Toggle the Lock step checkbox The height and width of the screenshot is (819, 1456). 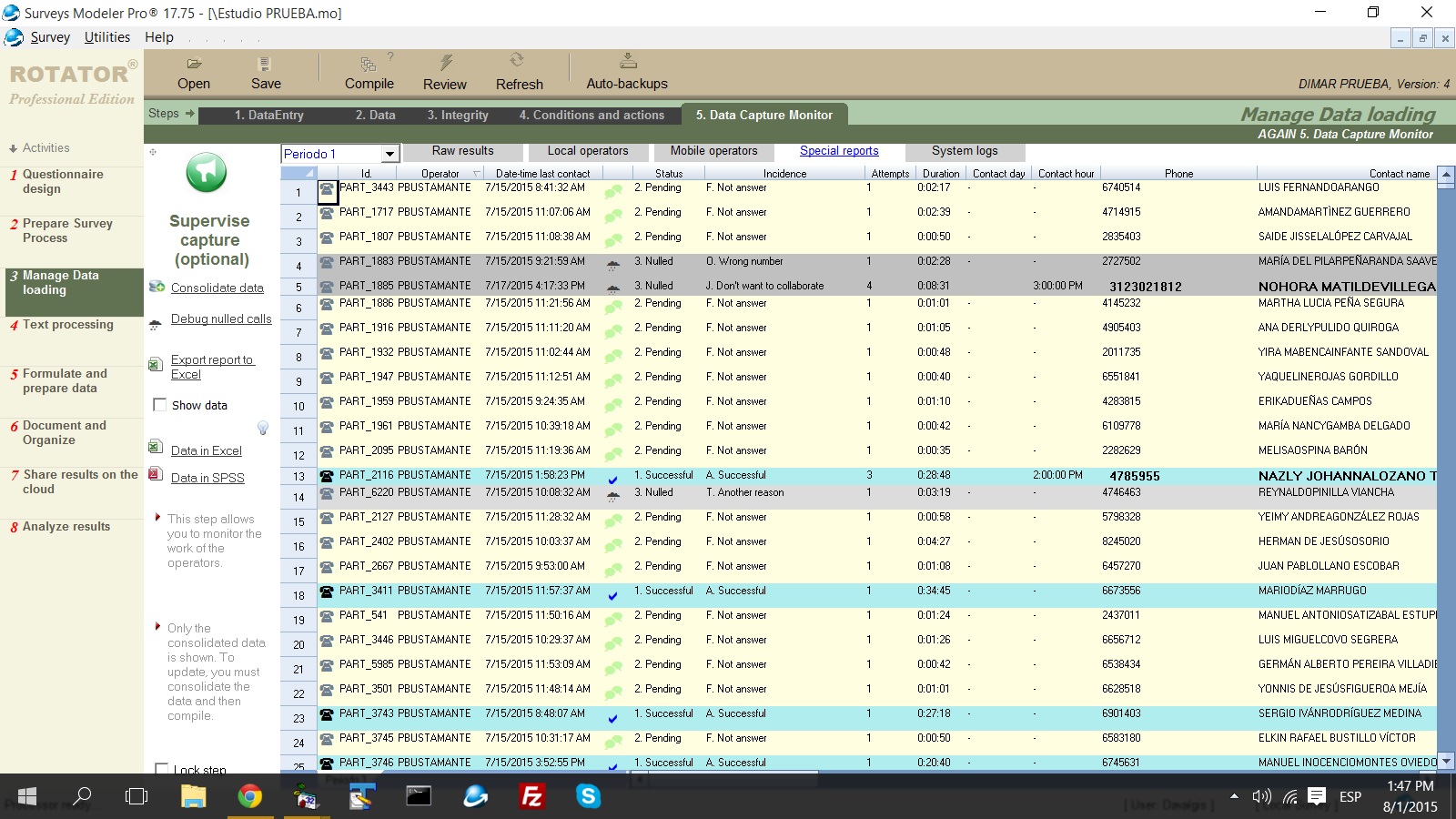162,769
